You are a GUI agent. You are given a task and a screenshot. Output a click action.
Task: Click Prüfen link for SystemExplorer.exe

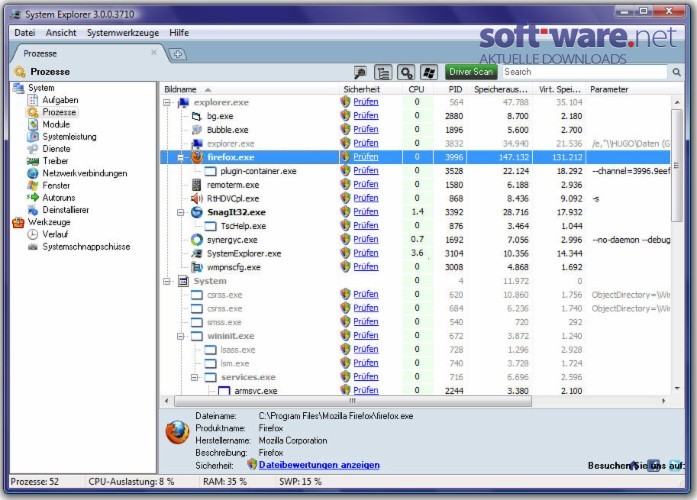[365, 252]
